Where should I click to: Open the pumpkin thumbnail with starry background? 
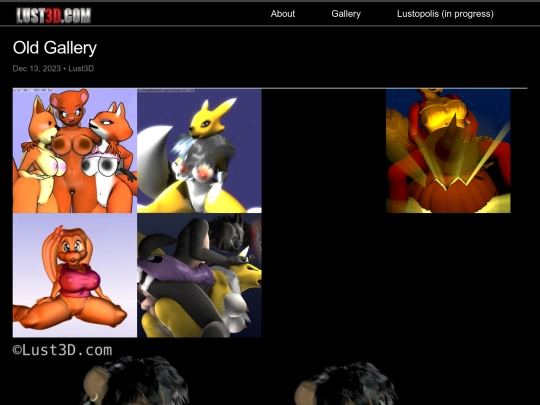click(448, 151)
